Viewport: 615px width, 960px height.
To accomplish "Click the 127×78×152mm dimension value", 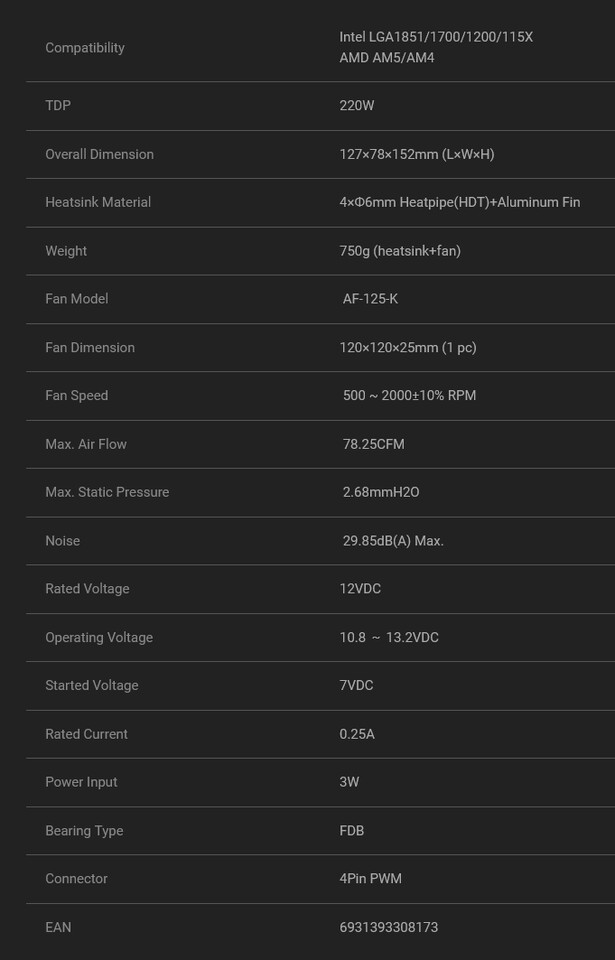I will (x=416, y=154).
